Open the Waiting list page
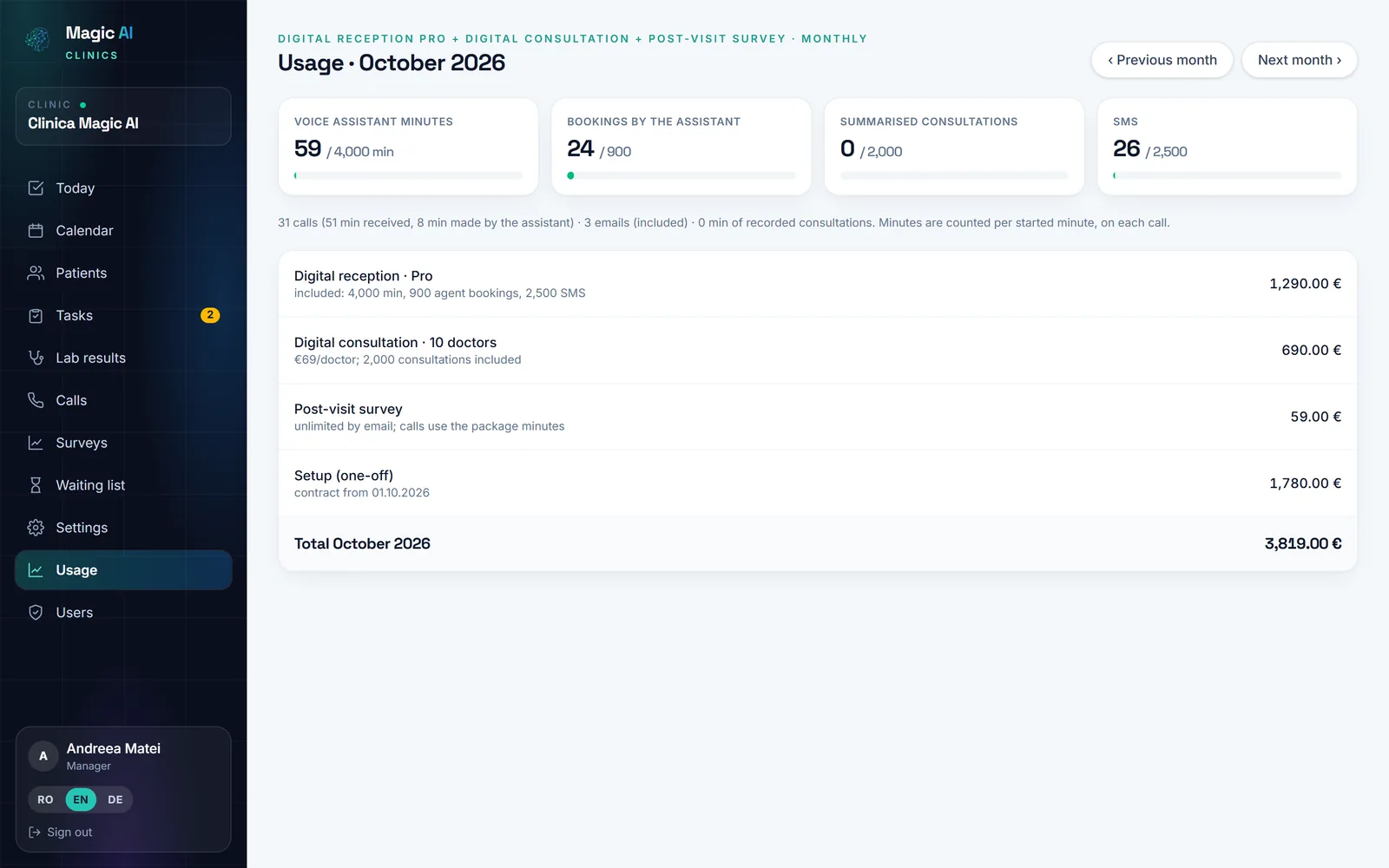1389x868 pixels. [x=123, y=485]
